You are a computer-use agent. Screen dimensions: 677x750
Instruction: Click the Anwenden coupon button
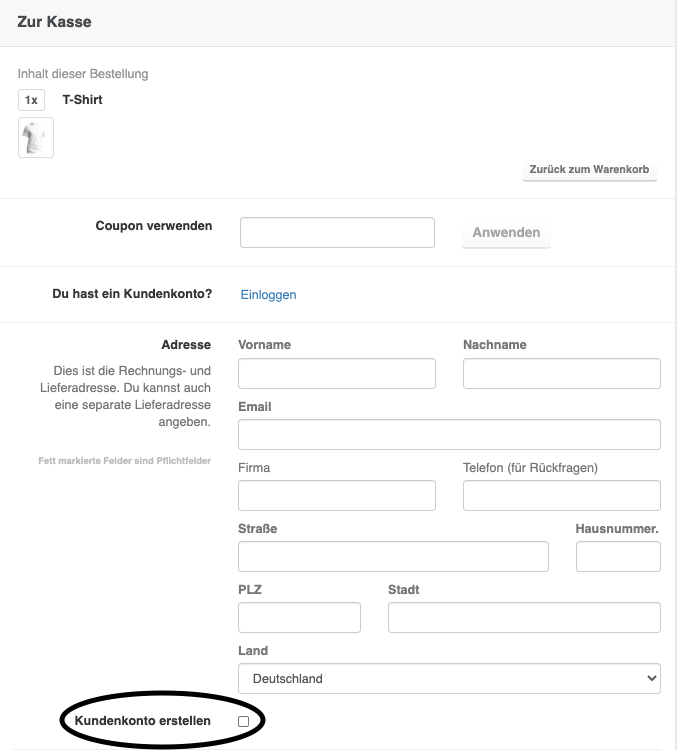[506, 232]
